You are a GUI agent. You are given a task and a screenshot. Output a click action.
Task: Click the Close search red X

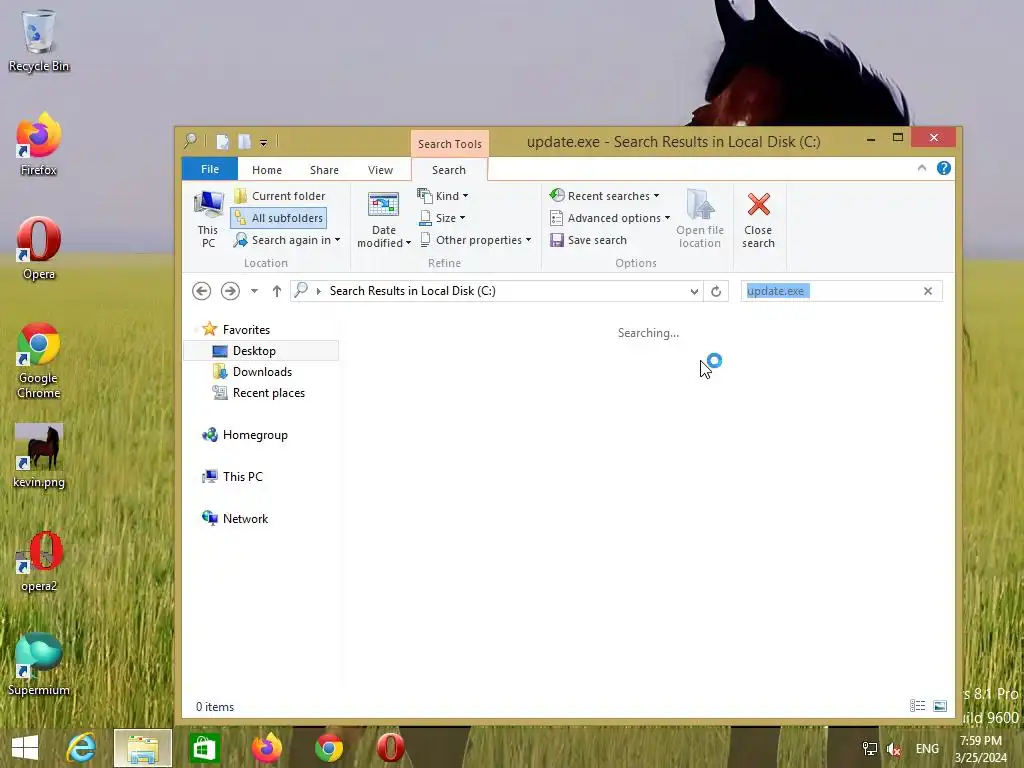[x=758, y=219]
